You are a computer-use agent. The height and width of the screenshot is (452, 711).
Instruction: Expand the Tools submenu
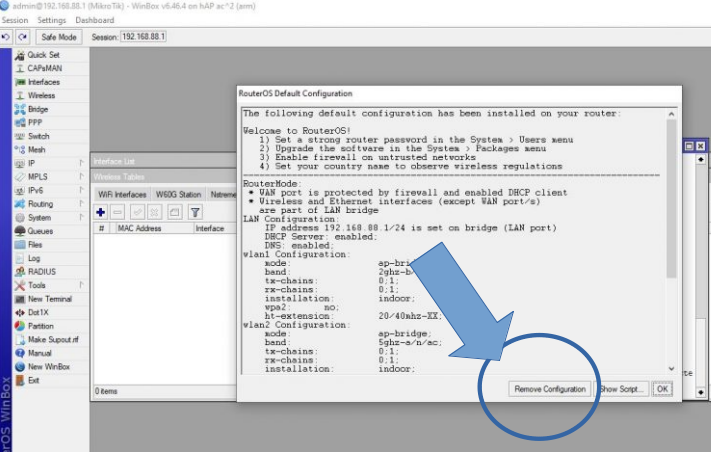[x=37, y=285]
